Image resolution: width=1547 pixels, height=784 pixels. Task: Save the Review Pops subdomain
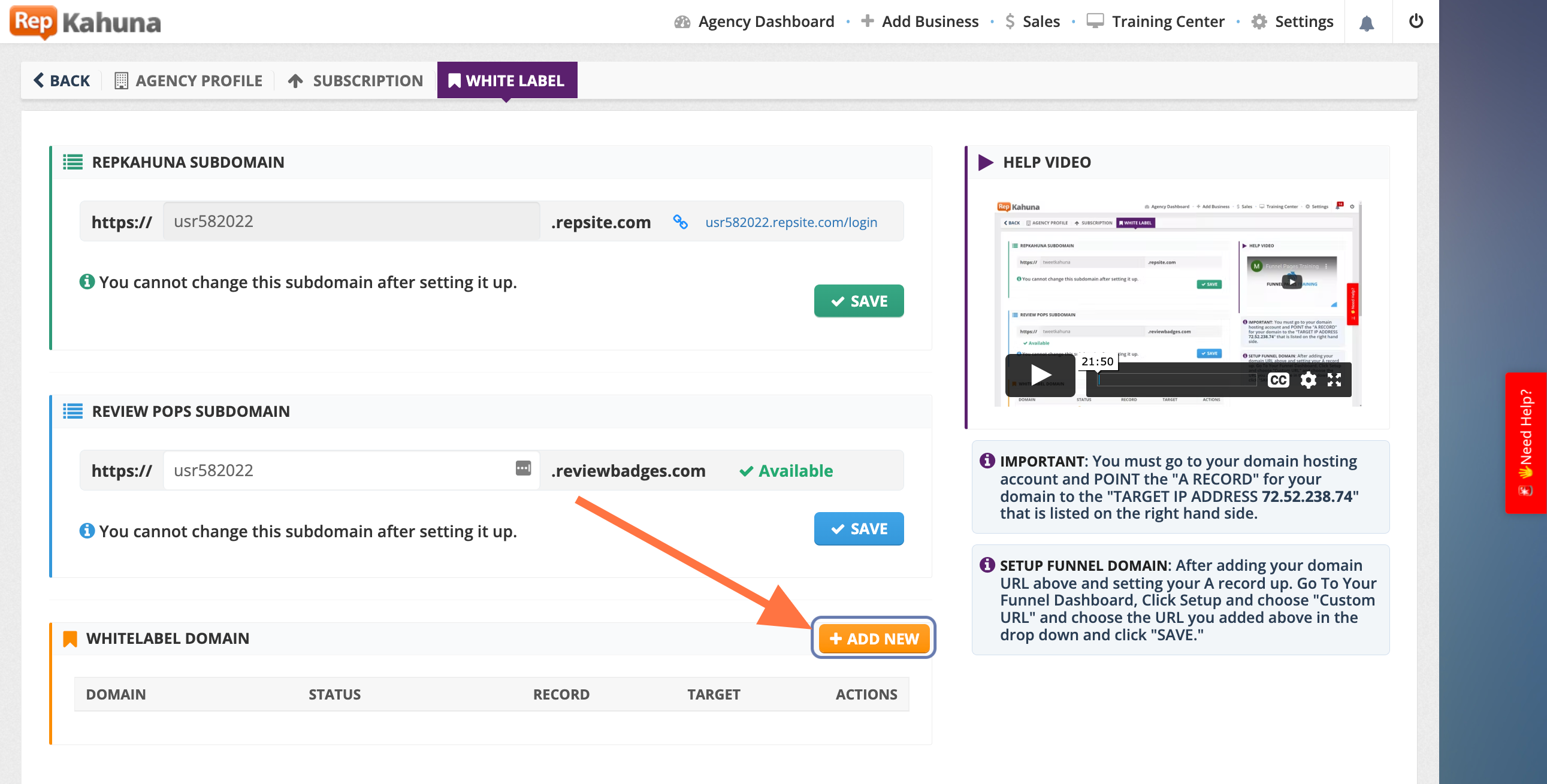pyautogui.click(x=858, y=529)
